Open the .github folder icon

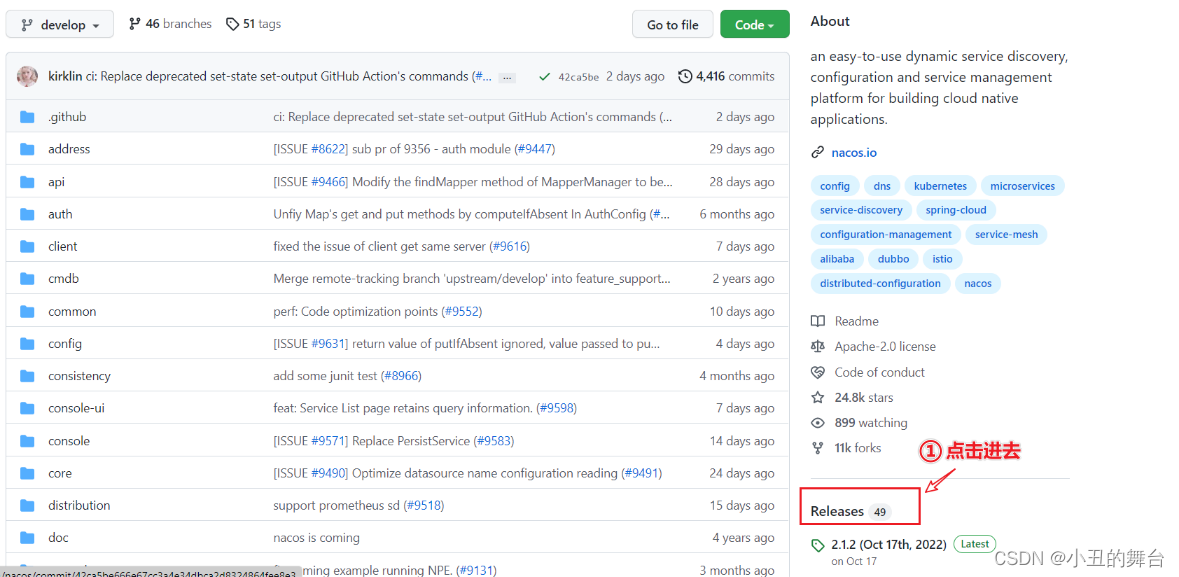pos(27,117)
